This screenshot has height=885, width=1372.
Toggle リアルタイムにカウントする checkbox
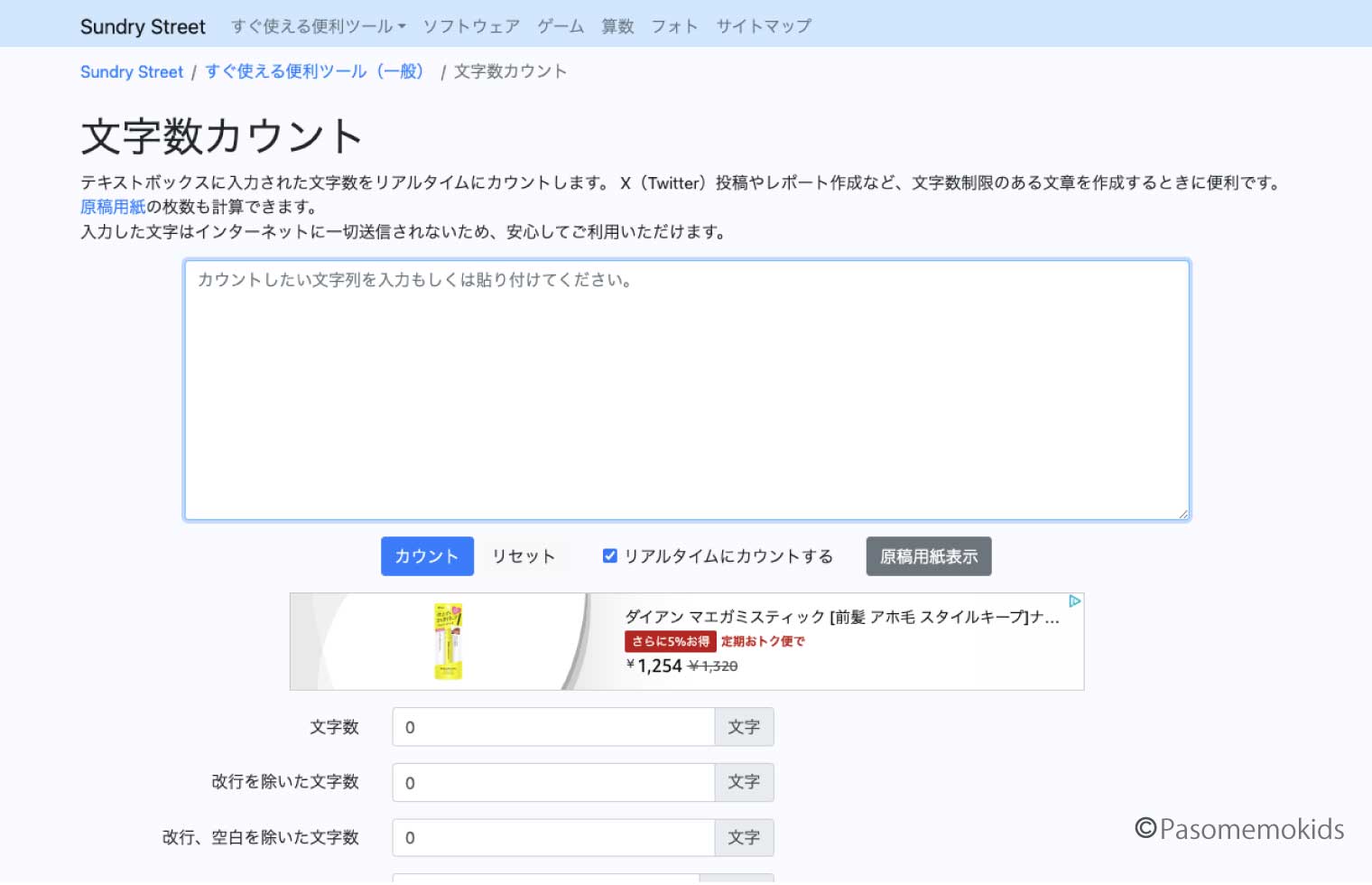610,556
